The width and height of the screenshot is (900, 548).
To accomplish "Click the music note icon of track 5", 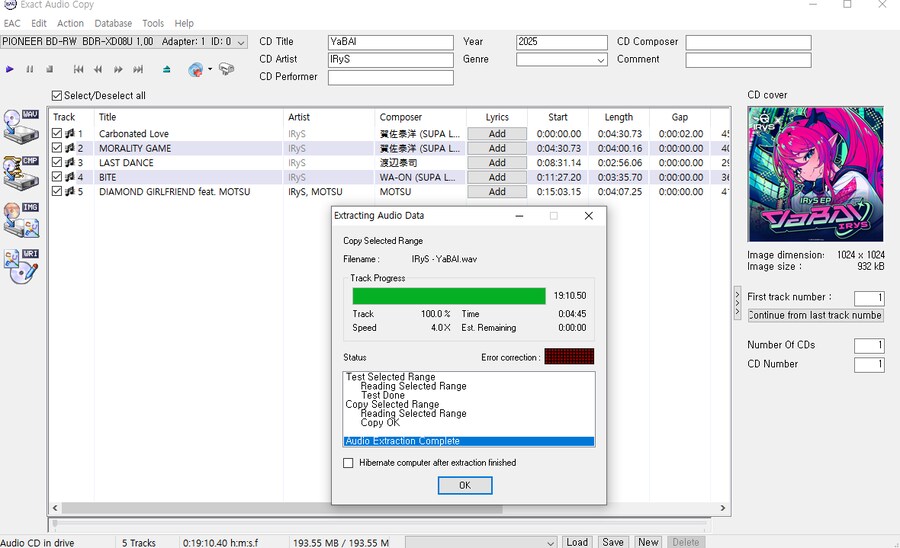I will tap(69, 191).
